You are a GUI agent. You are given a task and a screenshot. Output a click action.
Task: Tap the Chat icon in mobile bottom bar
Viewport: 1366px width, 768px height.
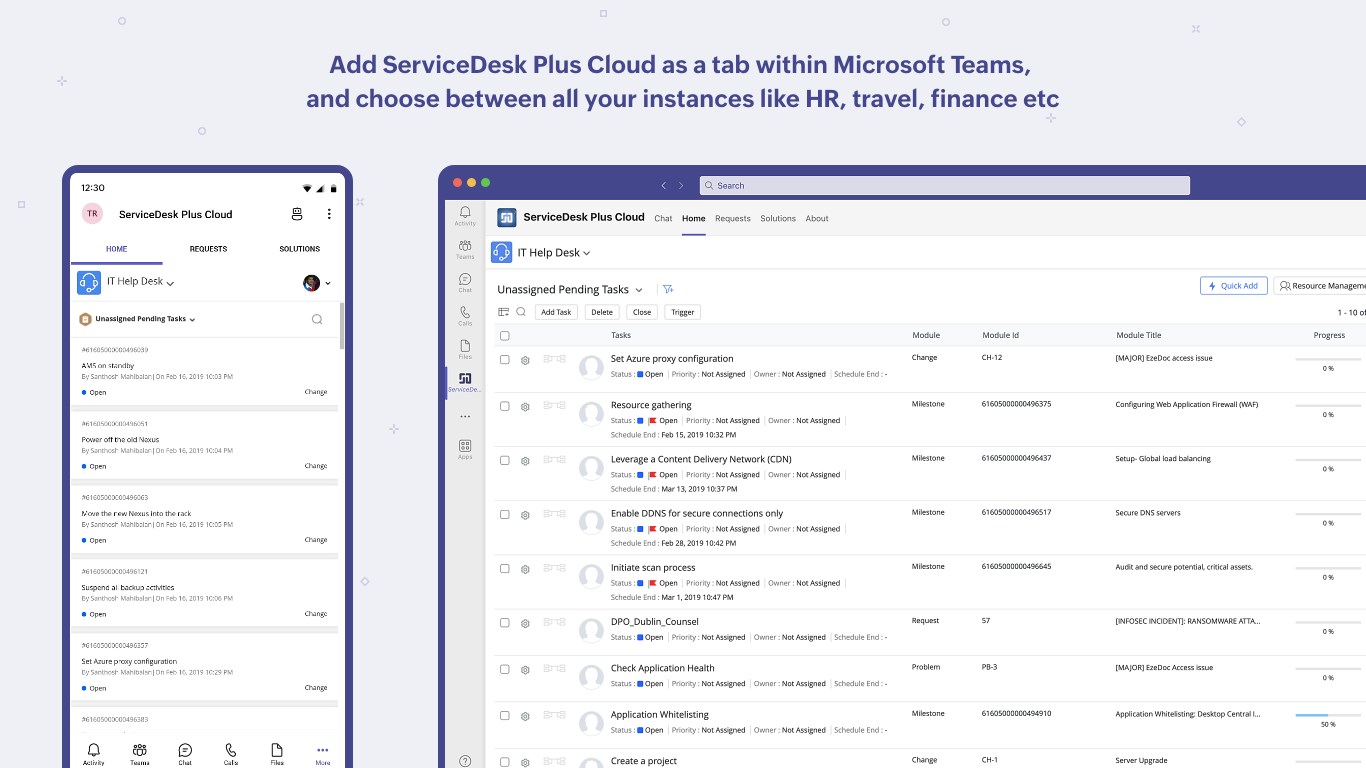(185, 752)
